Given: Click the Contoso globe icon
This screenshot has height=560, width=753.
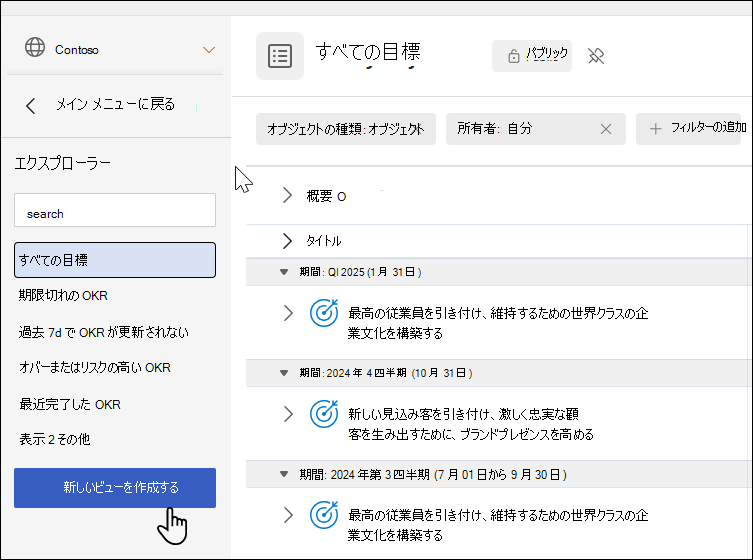Looking at the screenshot, I should tap(35, 47).
